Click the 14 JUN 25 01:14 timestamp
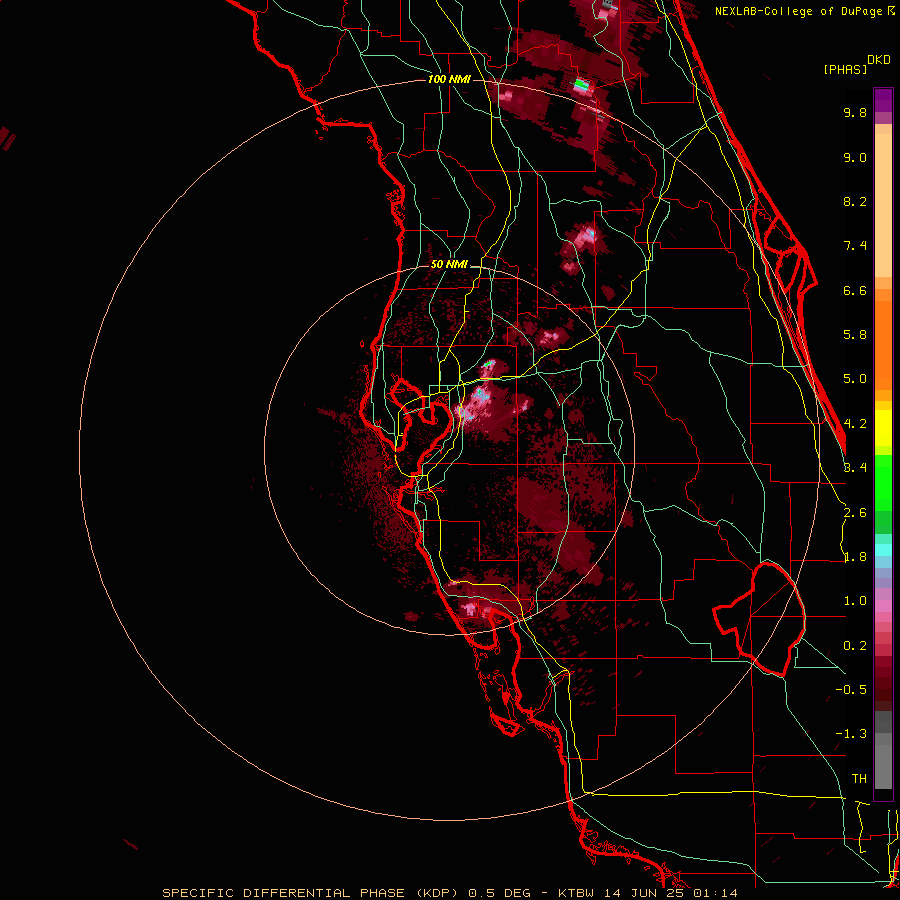Screen dimensions: 900x900 click(669, 893)
